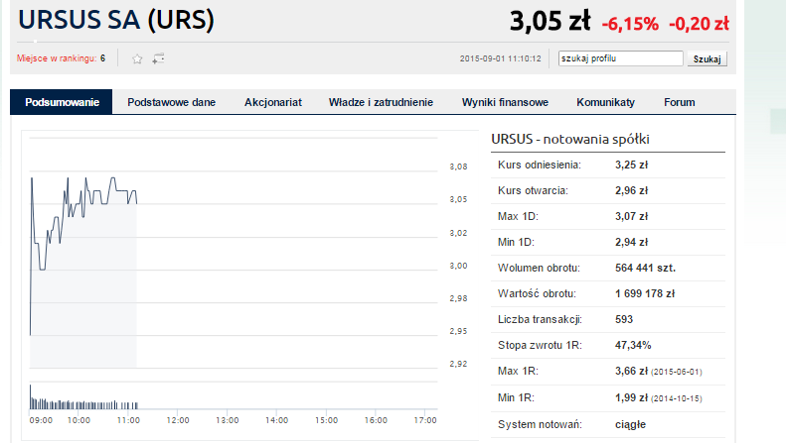
Task: Click Max 1D value 3,07 zł
Action: tap(631, 216)
